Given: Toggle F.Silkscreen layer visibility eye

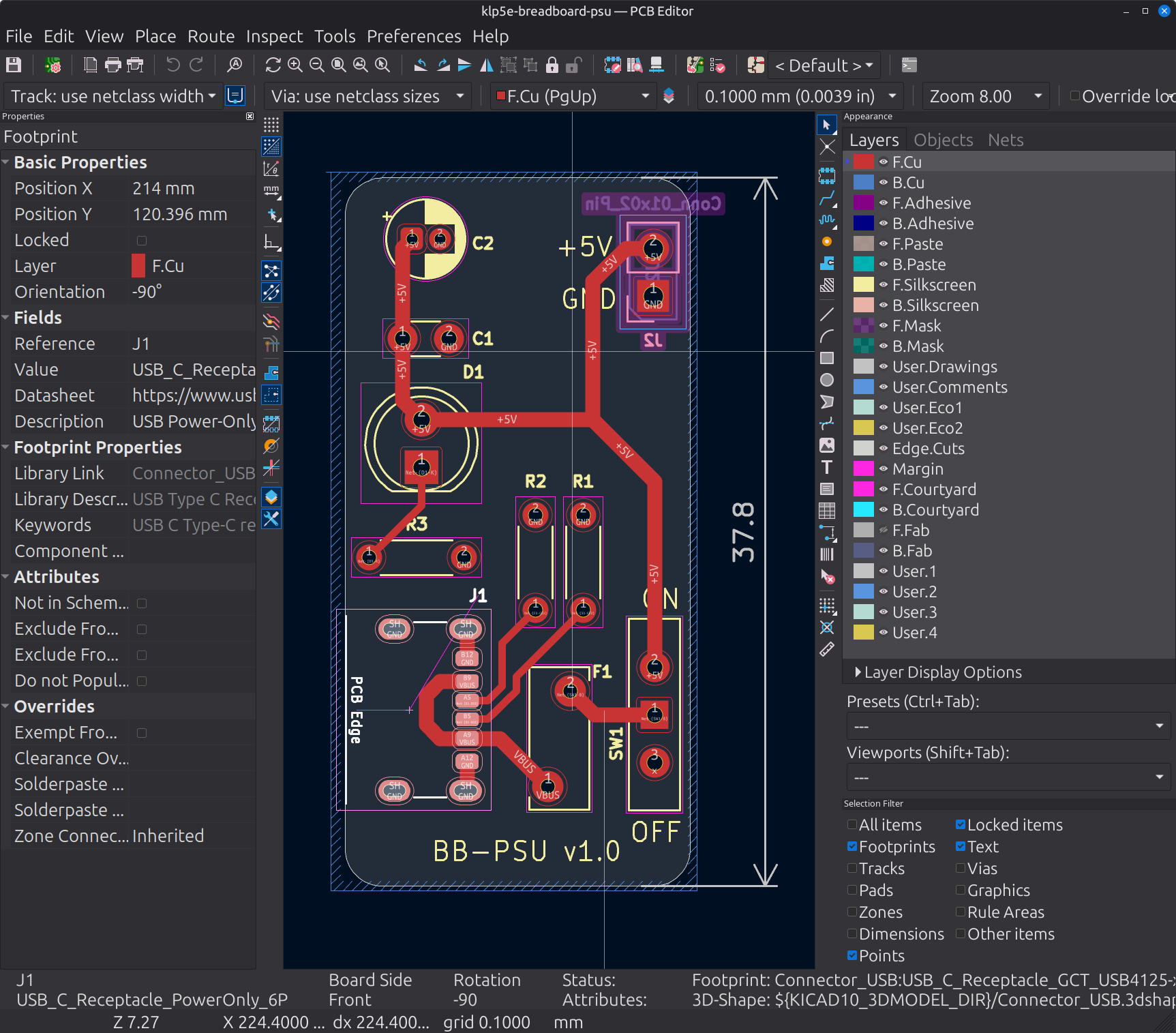Looking at the screenshot, I should (883, 285).
